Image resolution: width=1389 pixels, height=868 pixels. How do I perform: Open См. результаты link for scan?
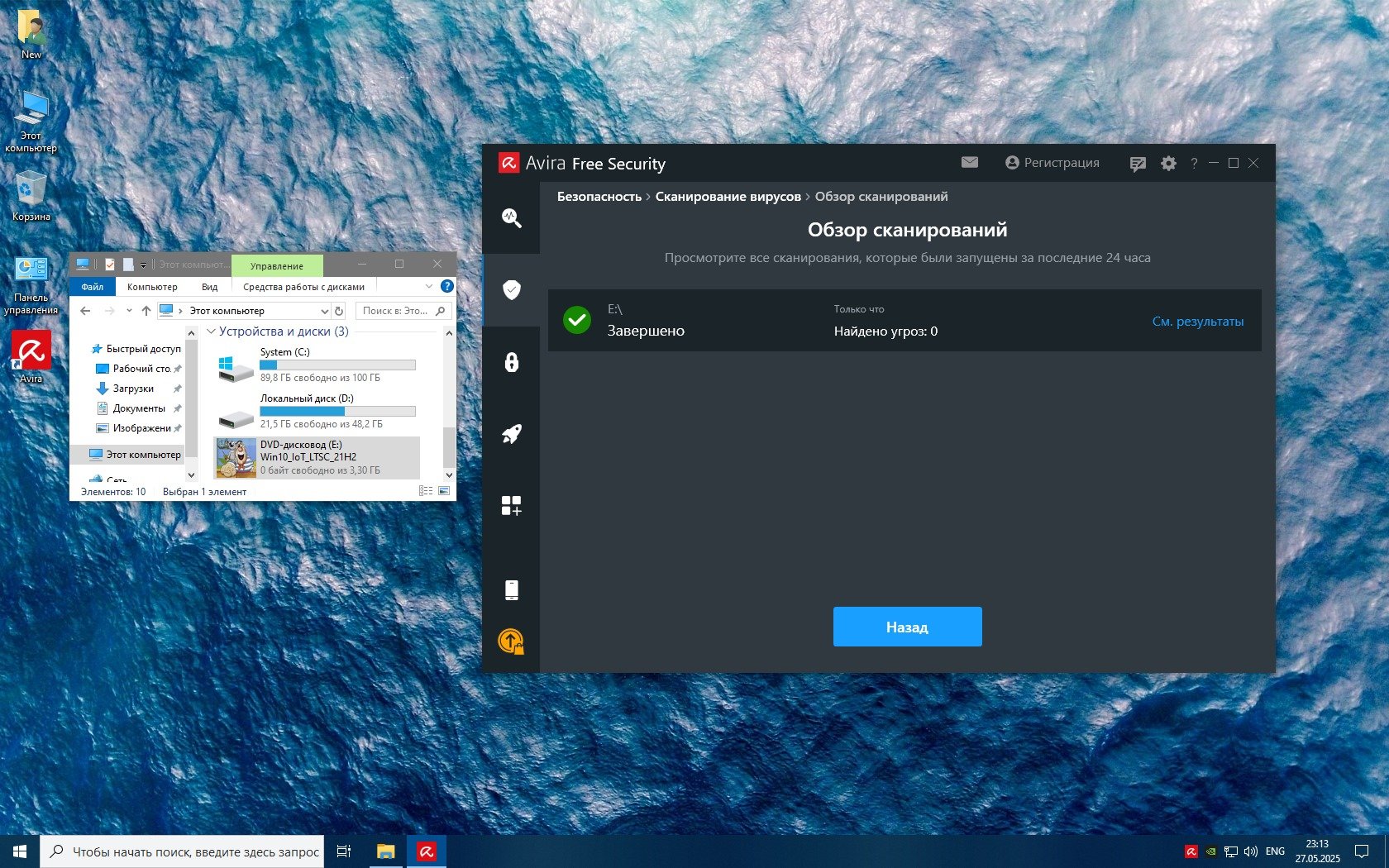(1197, 322)
